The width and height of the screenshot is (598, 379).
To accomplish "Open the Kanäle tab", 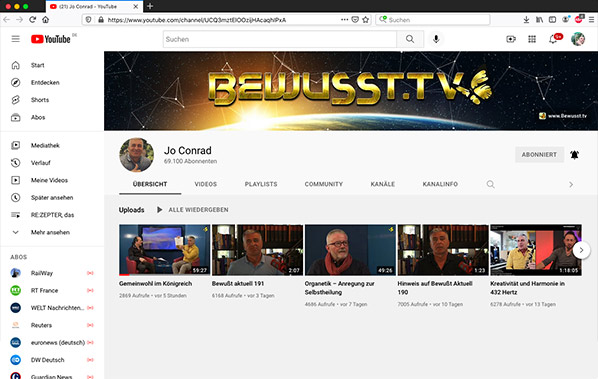I will coord(383,184).
